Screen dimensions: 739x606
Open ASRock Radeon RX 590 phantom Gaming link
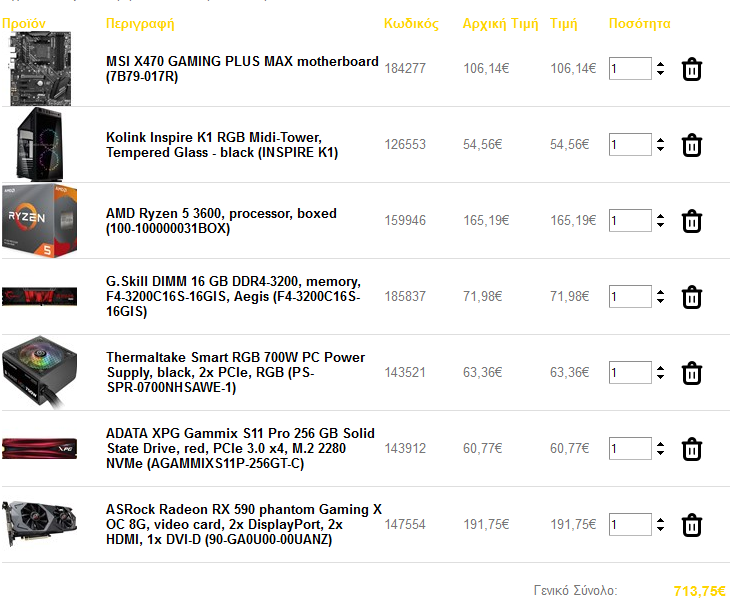coord(244,524)
